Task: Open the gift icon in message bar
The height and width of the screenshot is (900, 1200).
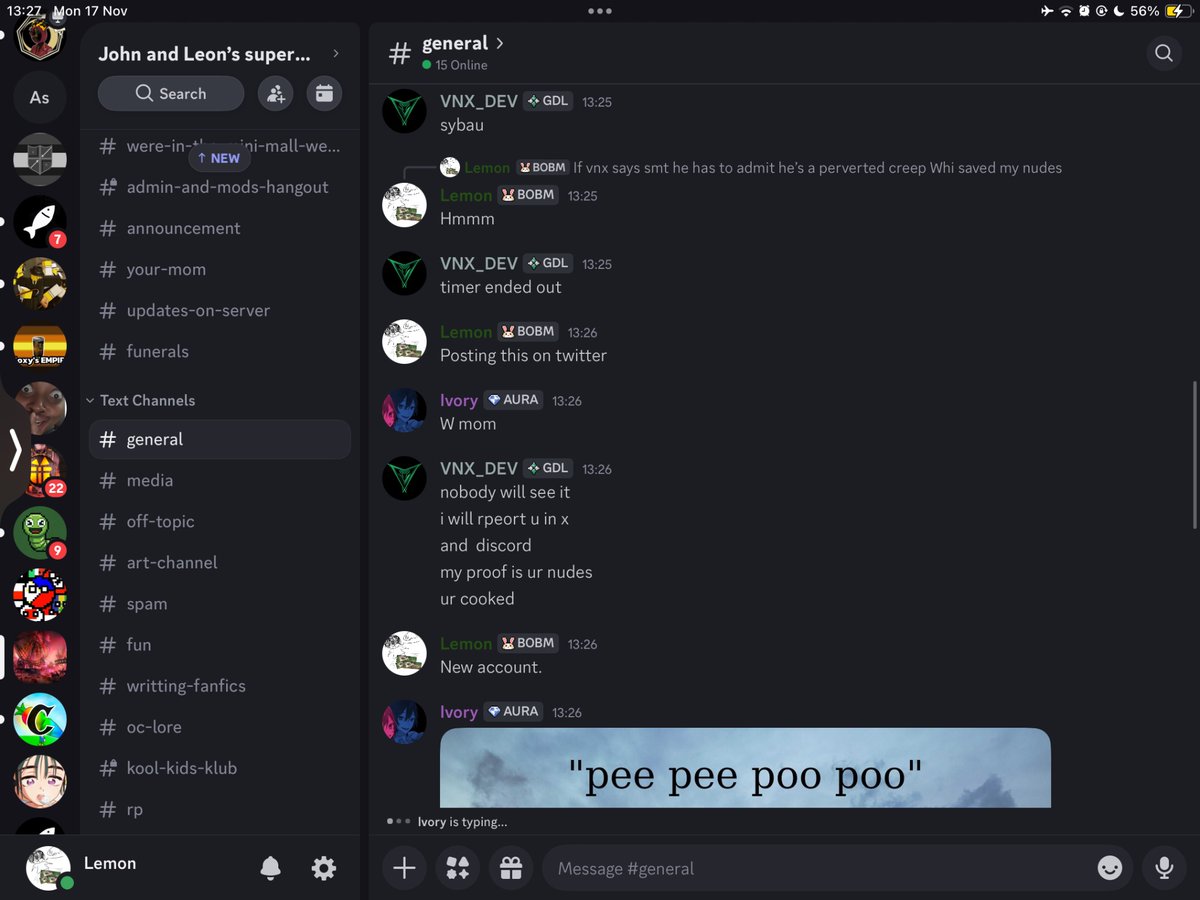Action: 511,868
